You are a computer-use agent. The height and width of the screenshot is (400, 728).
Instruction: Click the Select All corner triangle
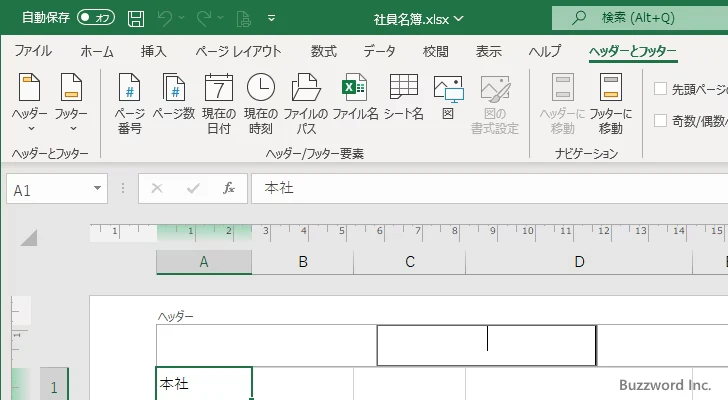[29, 238]
